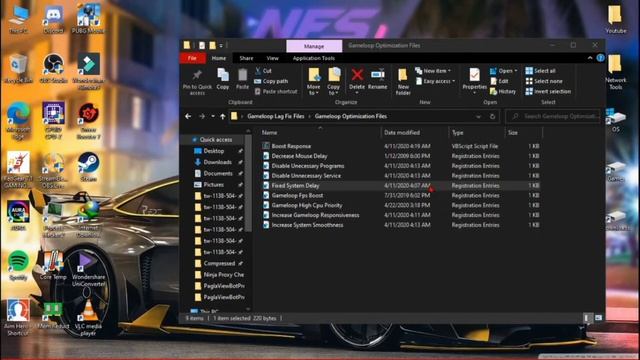This screenshot has width=640, height=360.
Task: Go back with the left arrow button
Action: pyautogui.click(x=188, y=116)
